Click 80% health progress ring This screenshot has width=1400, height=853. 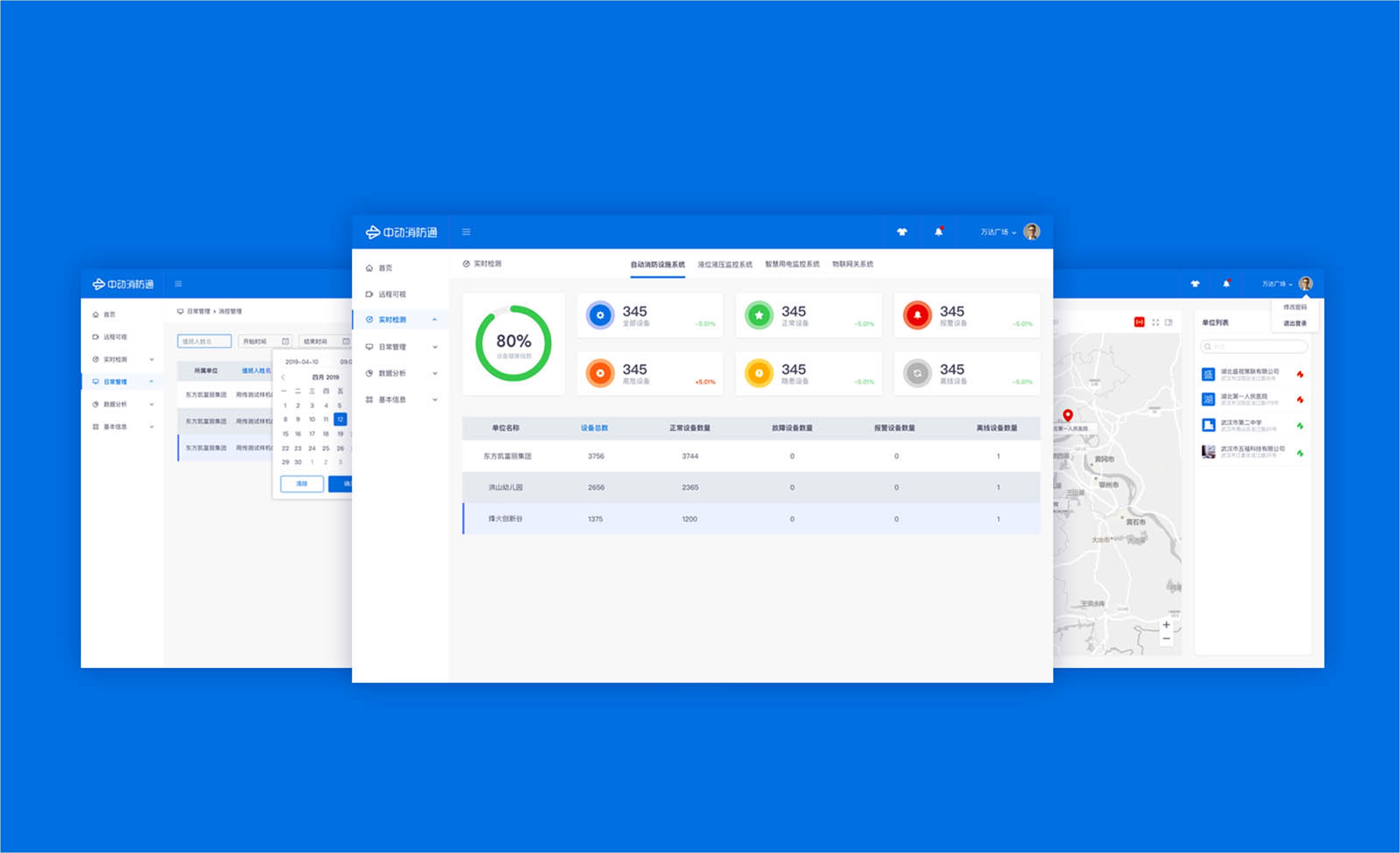click(513, 343)
